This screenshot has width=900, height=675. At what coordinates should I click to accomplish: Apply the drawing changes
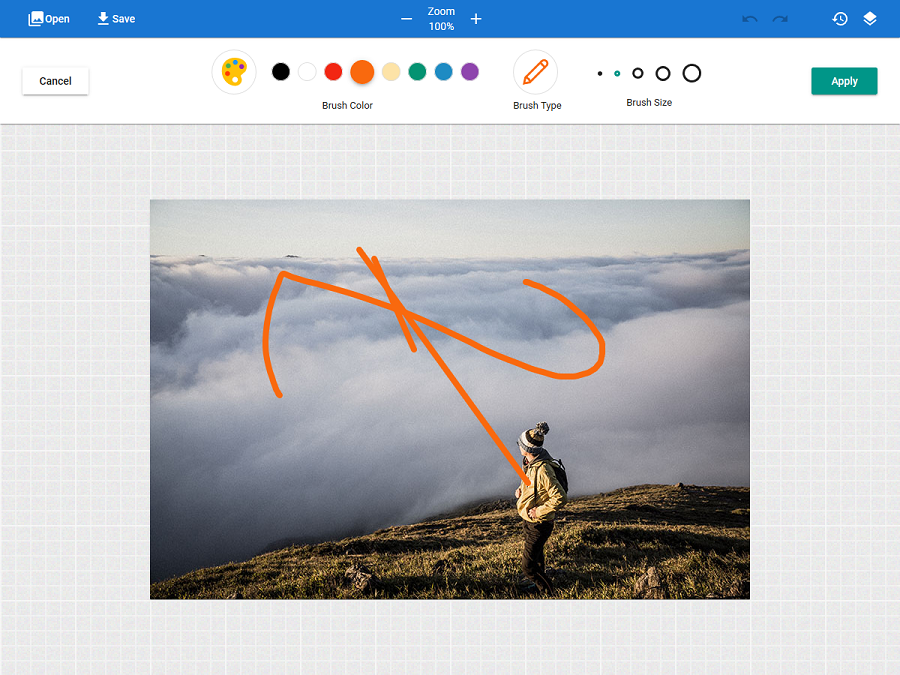pos(844,81)
